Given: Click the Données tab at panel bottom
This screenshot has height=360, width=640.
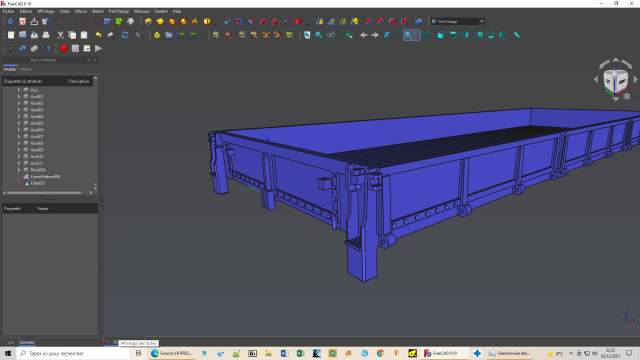Looking at the screenshot, I should point(27,342).
